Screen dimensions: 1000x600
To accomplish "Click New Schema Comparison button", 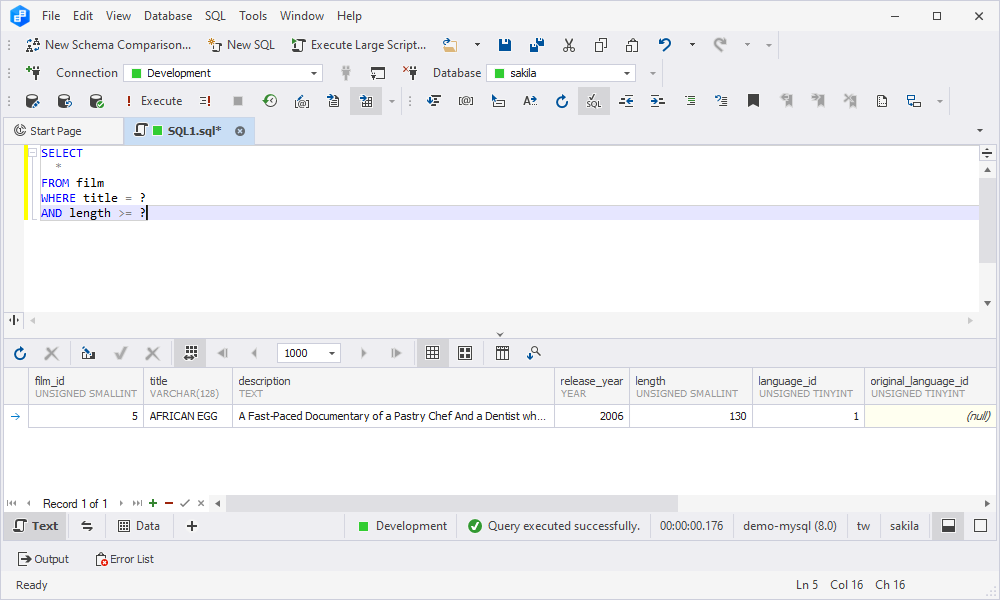I will 108,45.
